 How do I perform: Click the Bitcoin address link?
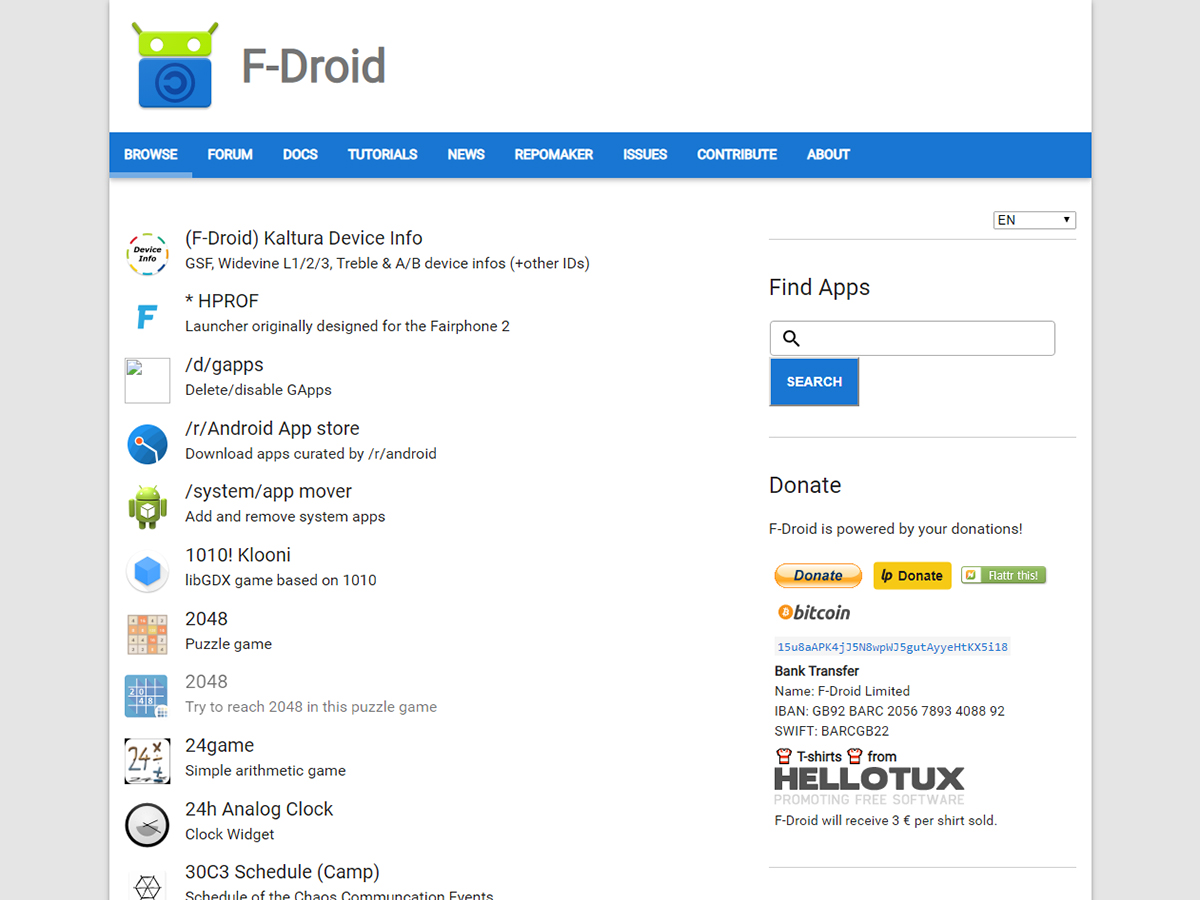coord(891,647)
